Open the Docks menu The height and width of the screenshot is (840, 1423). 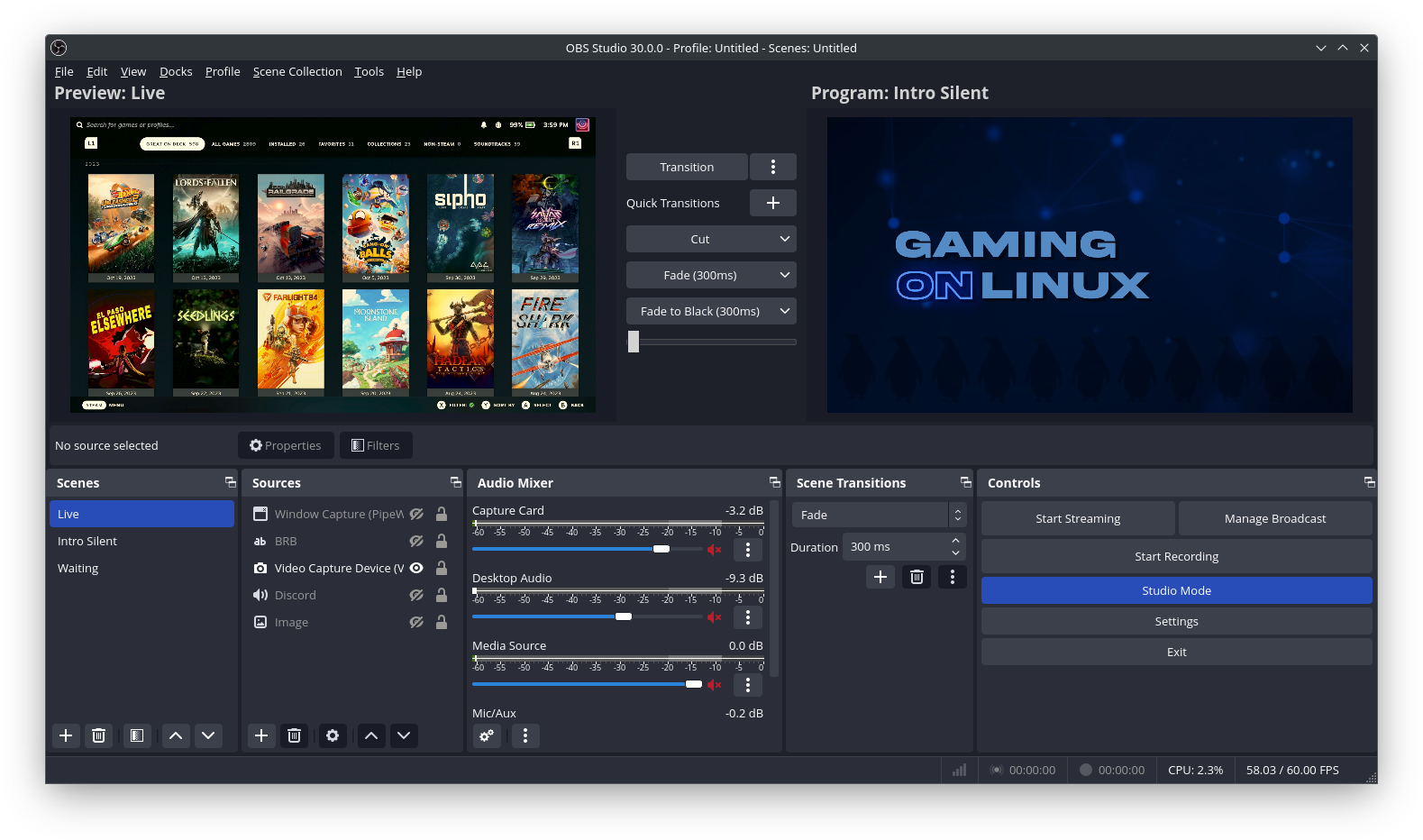(176, 72)
